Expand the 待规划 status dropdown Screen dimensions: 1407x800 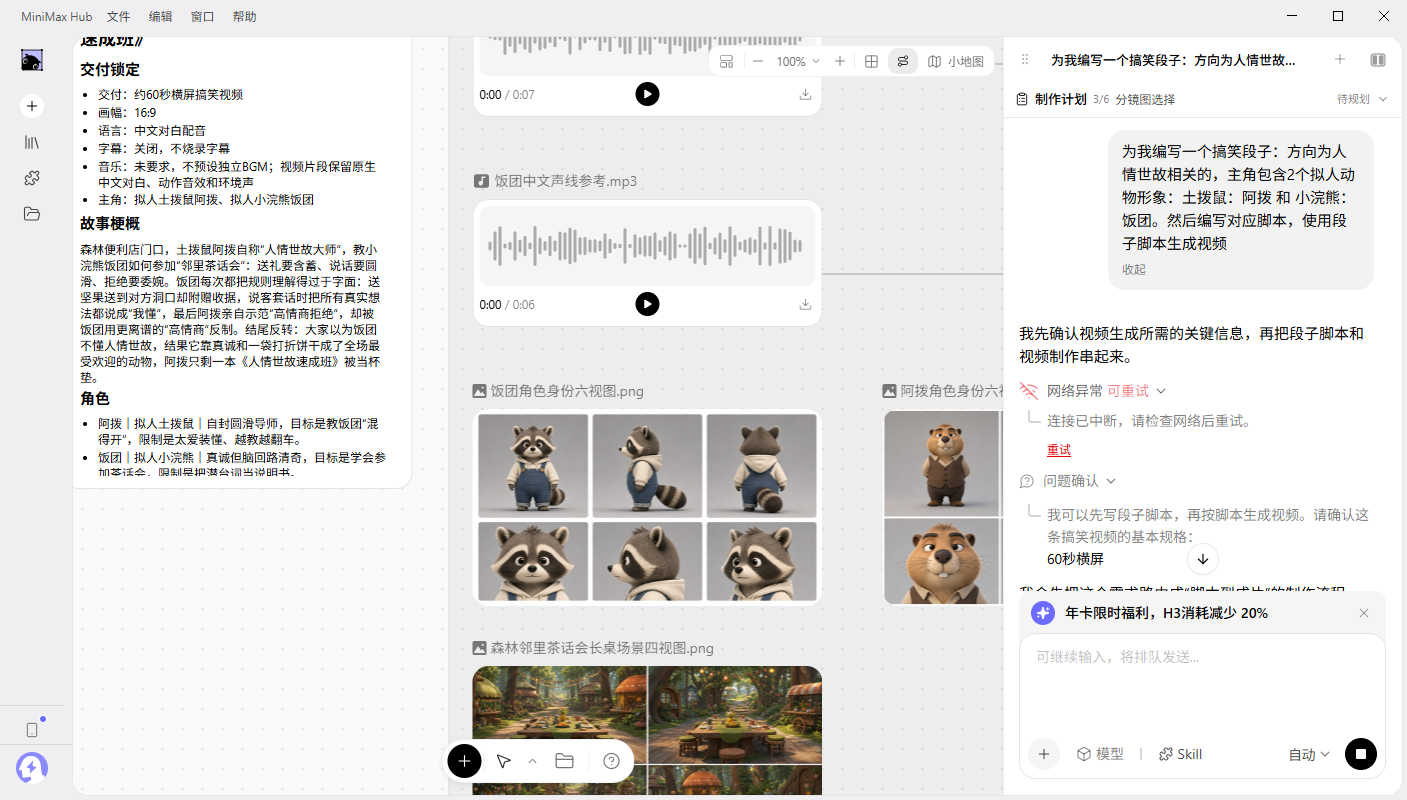(x=1362, y=99)
